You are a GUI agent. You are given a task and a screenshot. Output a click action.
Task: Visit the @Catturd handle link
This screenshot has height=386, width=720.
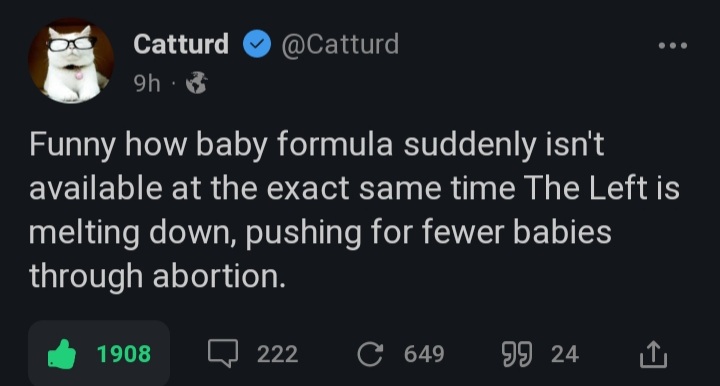tap(340, 44)
